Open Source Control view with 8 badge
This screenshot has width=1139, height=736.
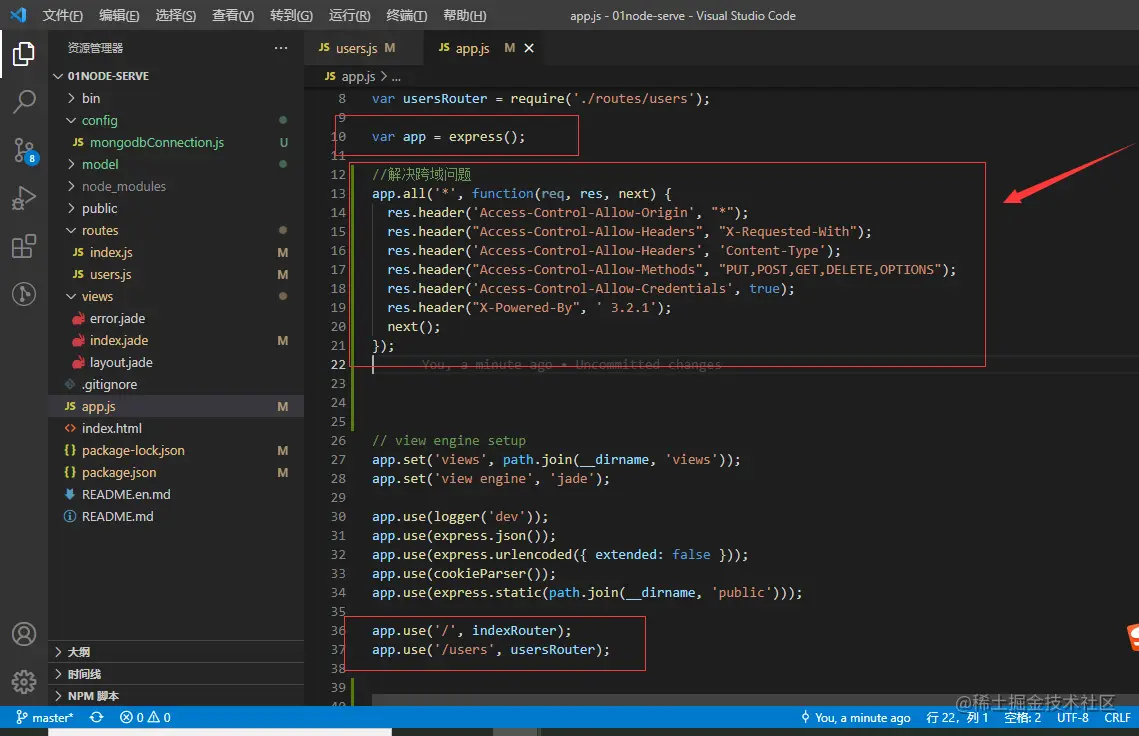tap(23, 150)
